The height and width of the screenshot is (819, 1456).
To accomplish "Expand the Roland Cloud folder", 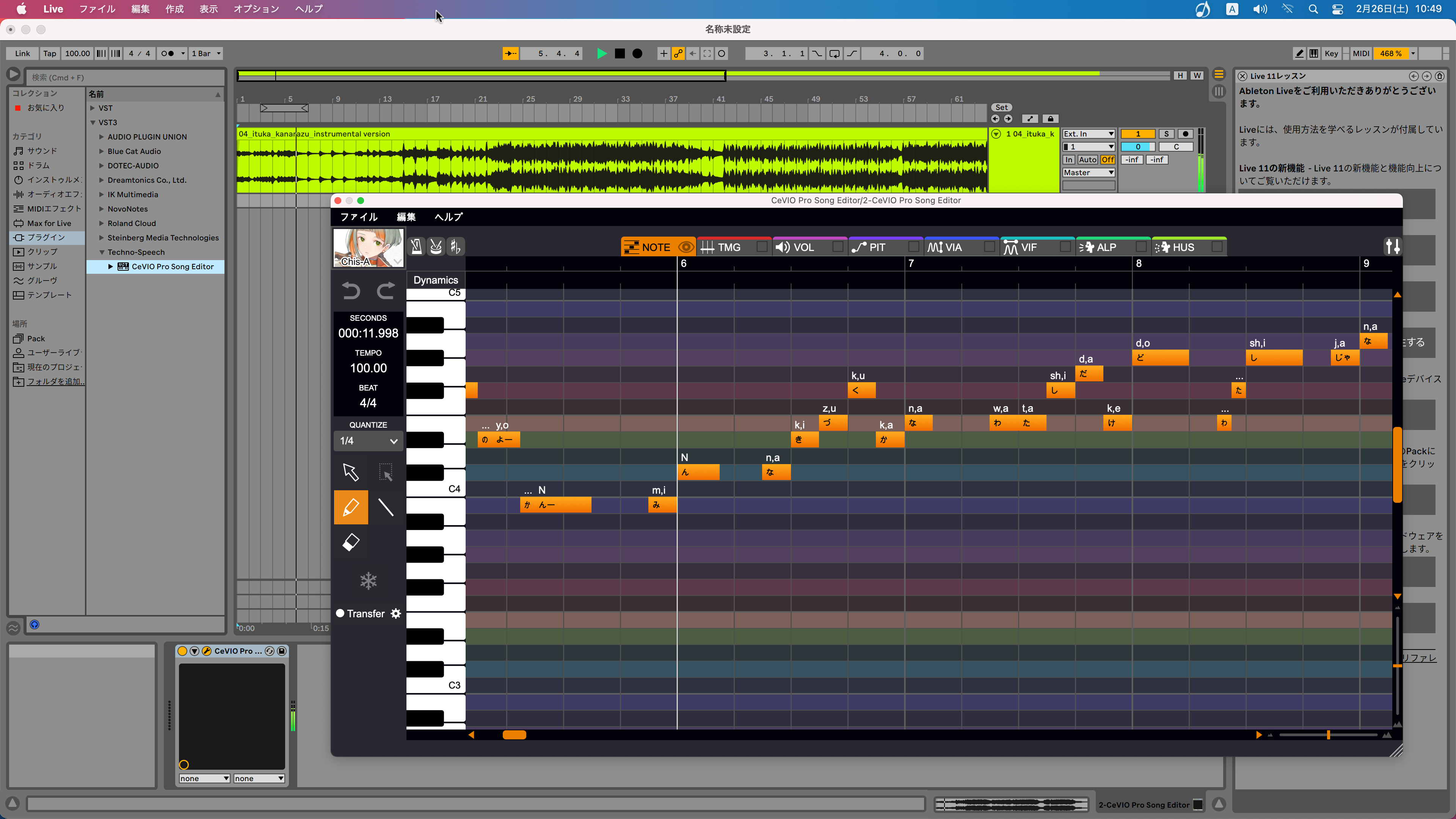I will click(102, 223).
